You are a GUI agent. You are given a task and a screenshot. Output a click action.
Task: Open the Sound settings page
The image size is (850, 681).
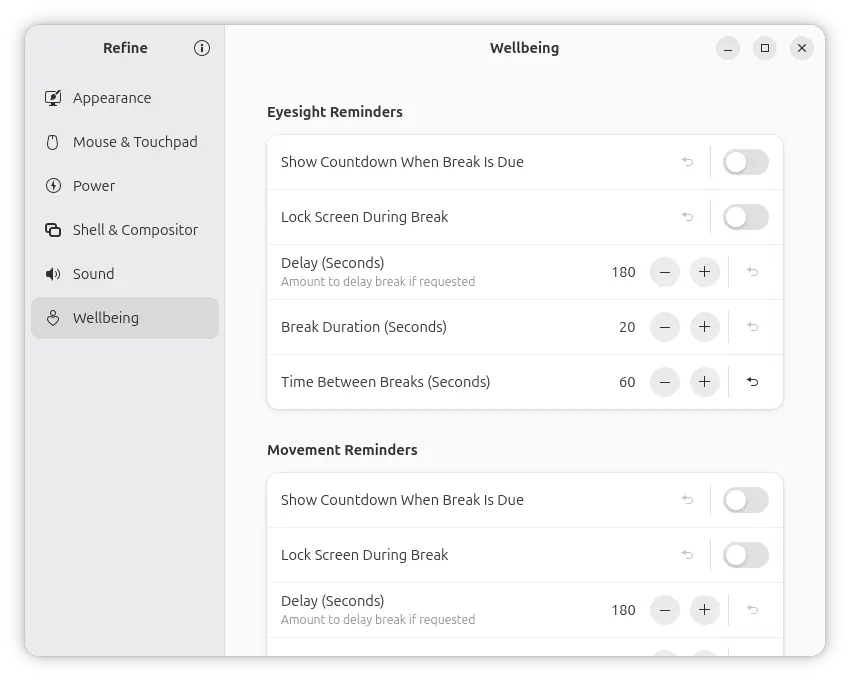click(x=93, y=274)
